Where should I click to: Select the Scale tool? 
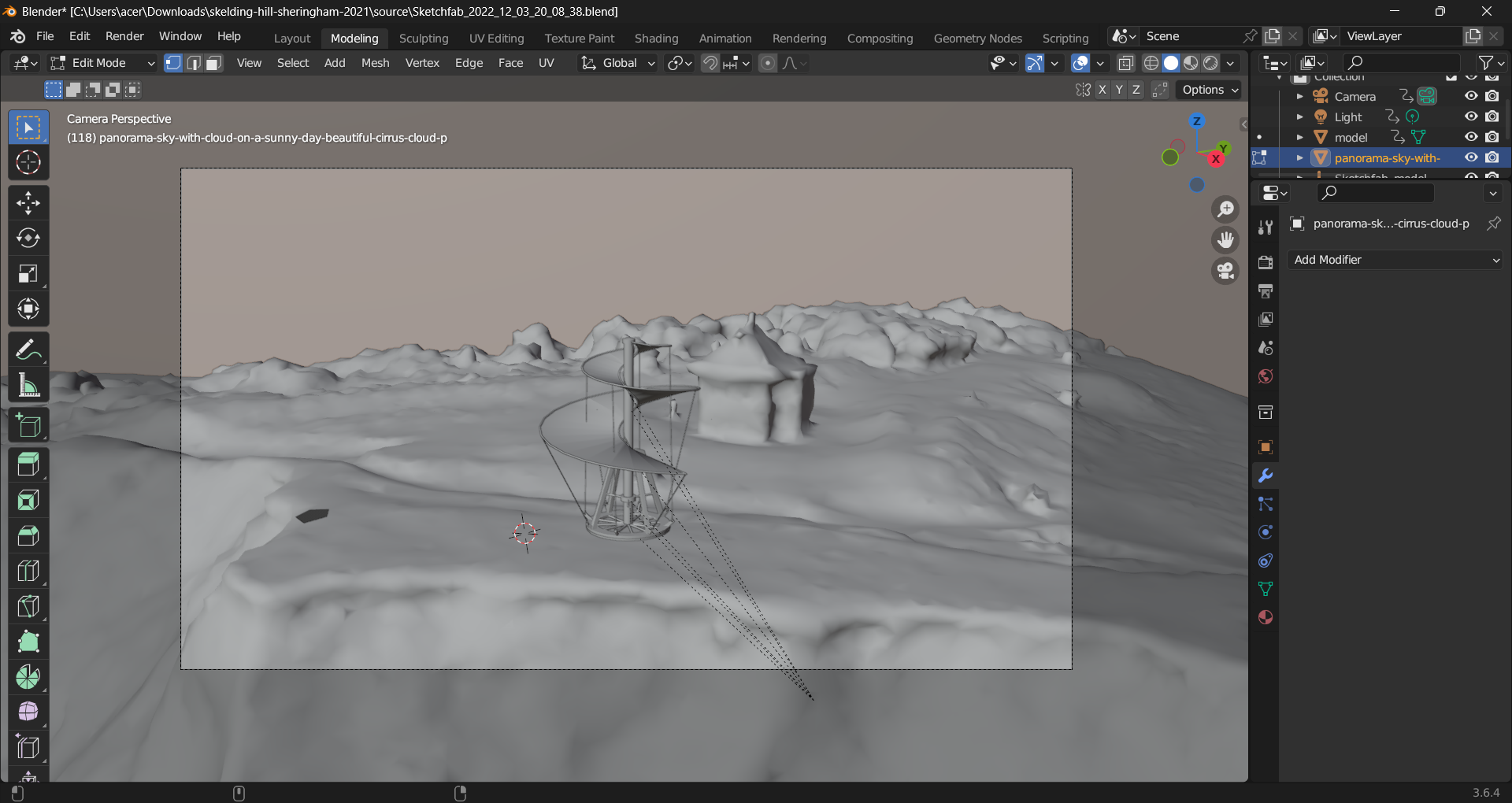coord(28,273)
